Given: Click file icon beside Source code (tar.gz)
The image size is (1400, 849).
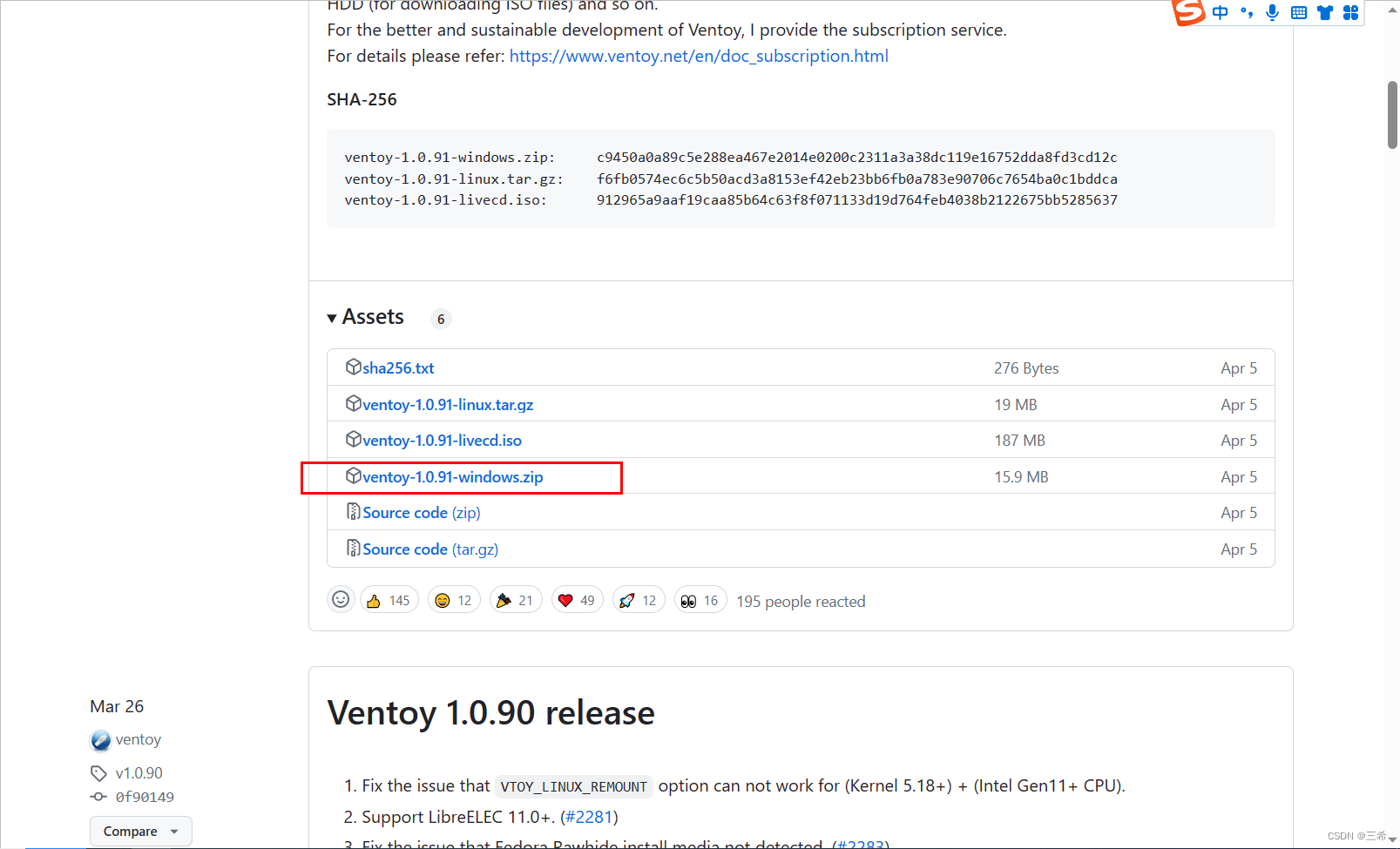Looking at the screenshot, I should [353, 548].
